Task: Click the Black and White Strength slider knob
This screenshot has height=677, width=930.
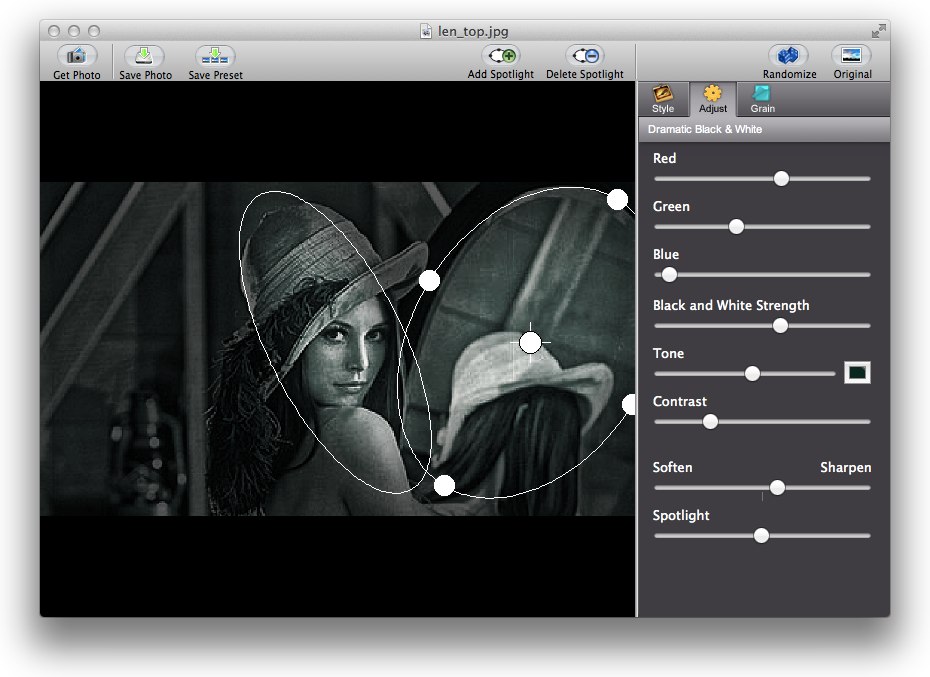Action: 780,326
